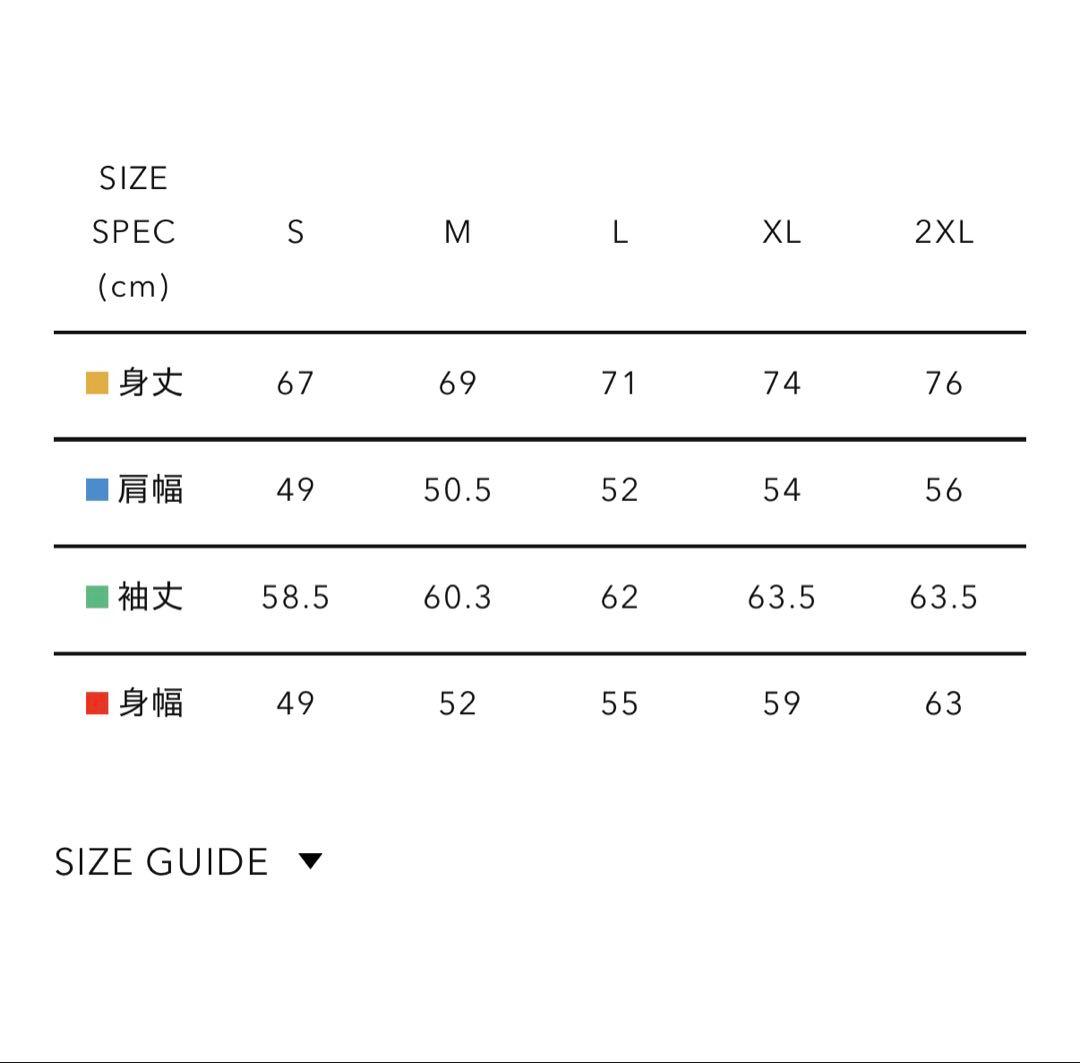Select the S size column header
This screenshot has width=1080, height=1063.
(x=295, y=233)
